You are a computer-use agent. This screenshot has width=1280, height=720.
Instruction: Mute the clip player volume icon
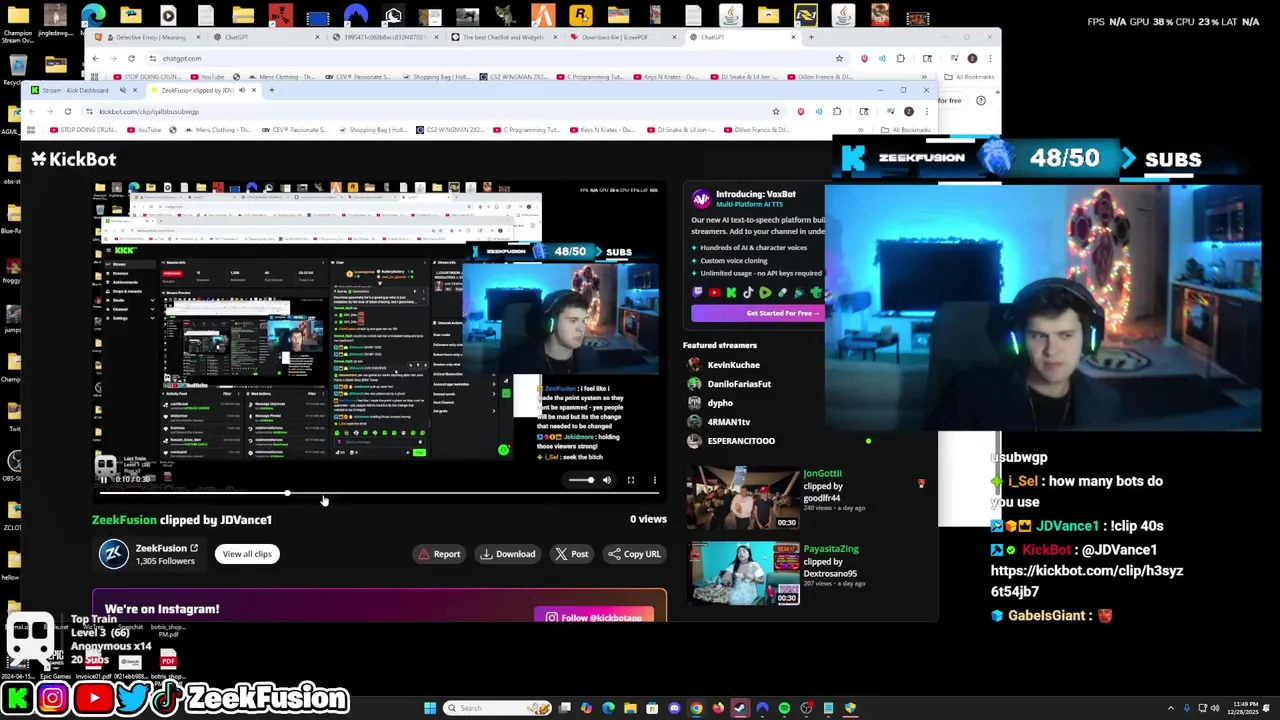pyautogui.click(x=607, y=480)
